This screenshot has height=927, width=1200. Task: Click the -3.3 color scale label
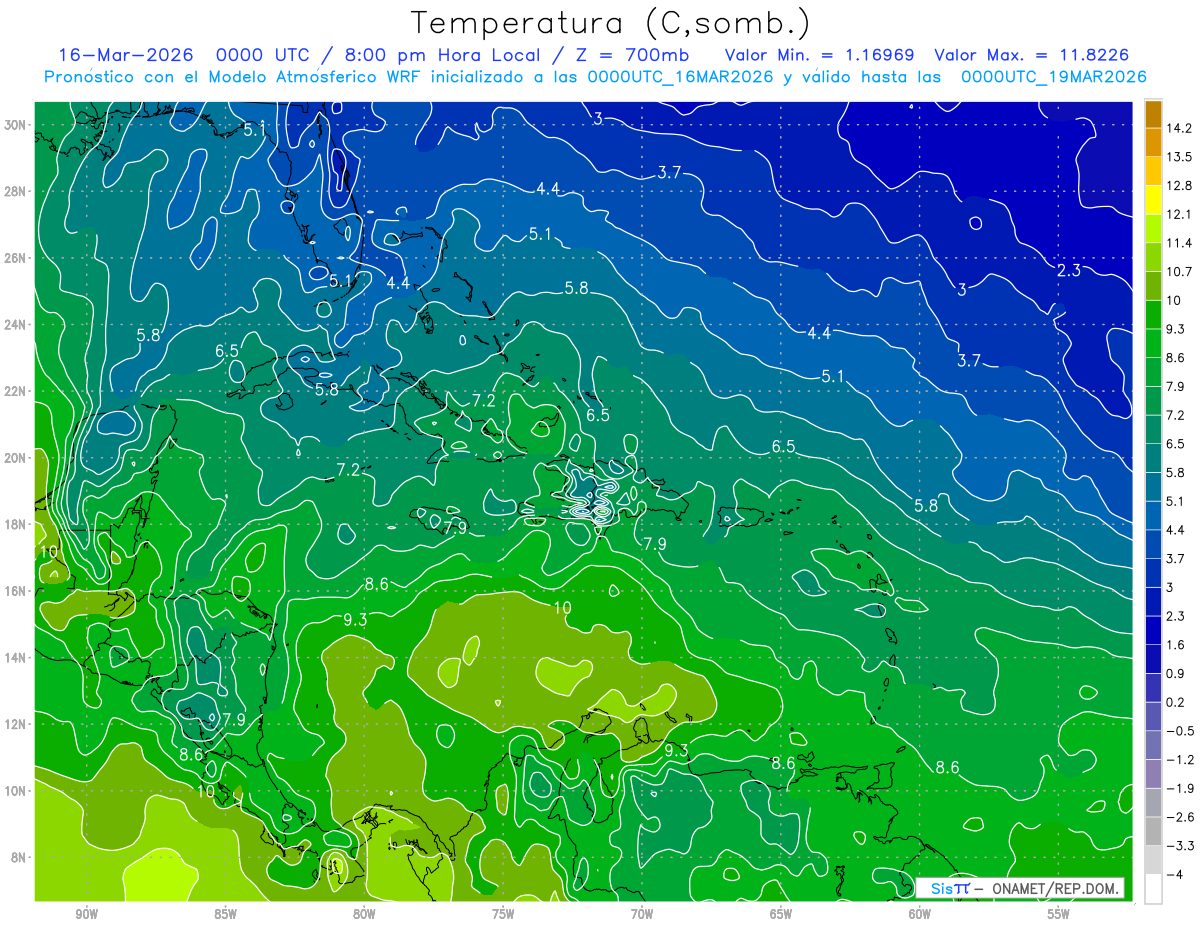point(1181,846)
